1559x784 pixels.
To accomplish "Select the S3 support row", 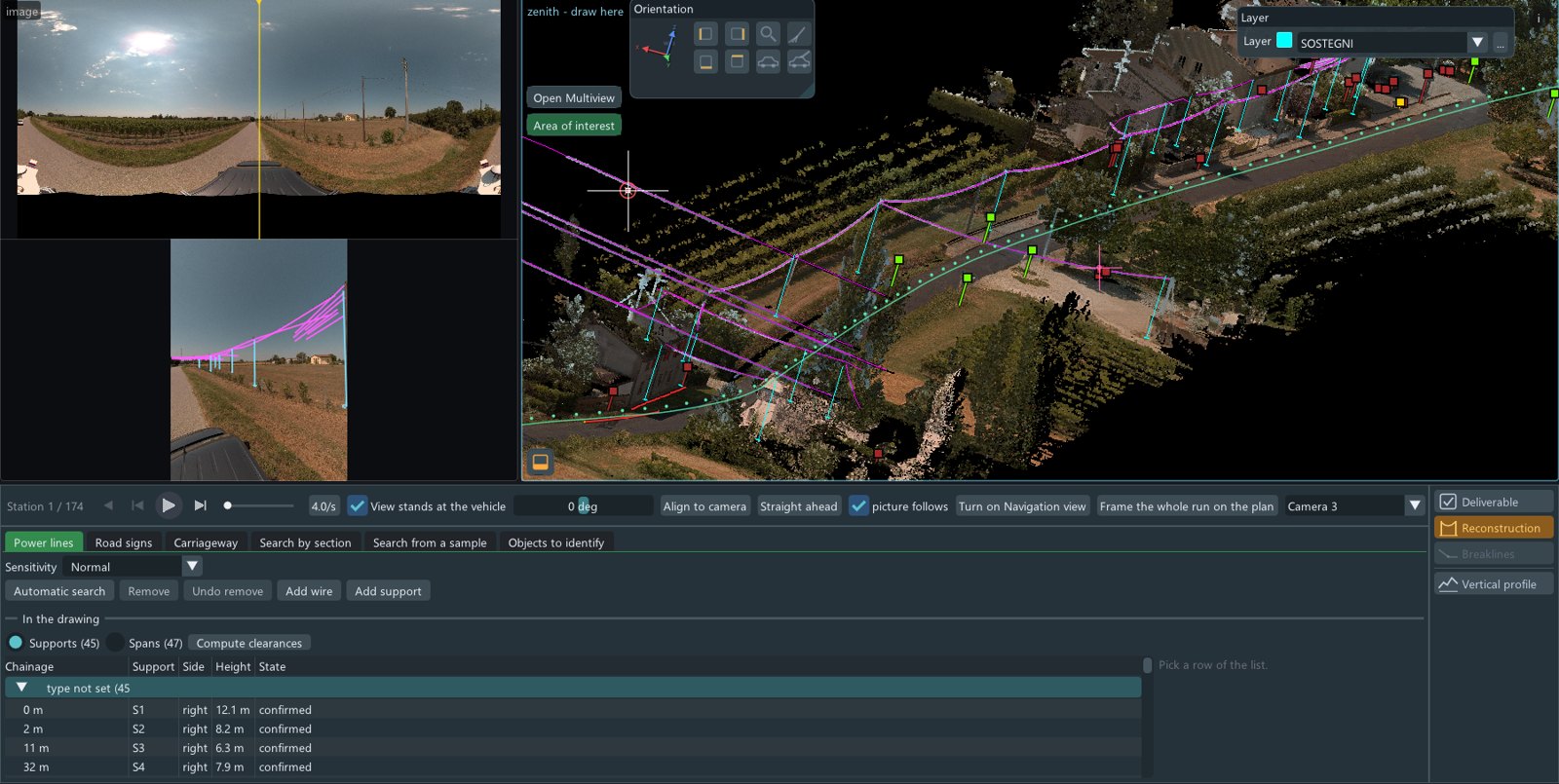I will pos(573,748).
